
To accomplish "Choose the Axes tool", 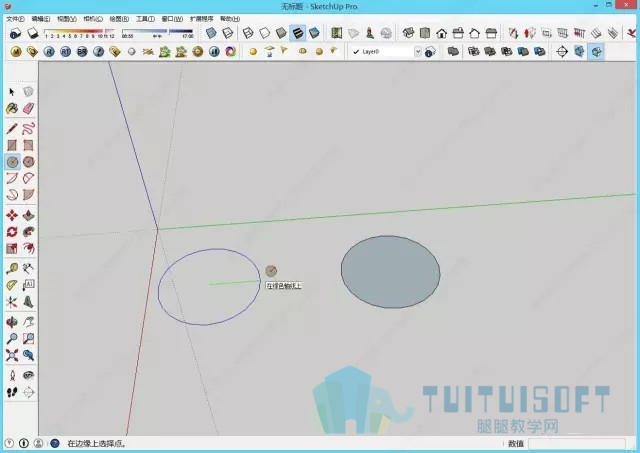I will coord(12,302).
